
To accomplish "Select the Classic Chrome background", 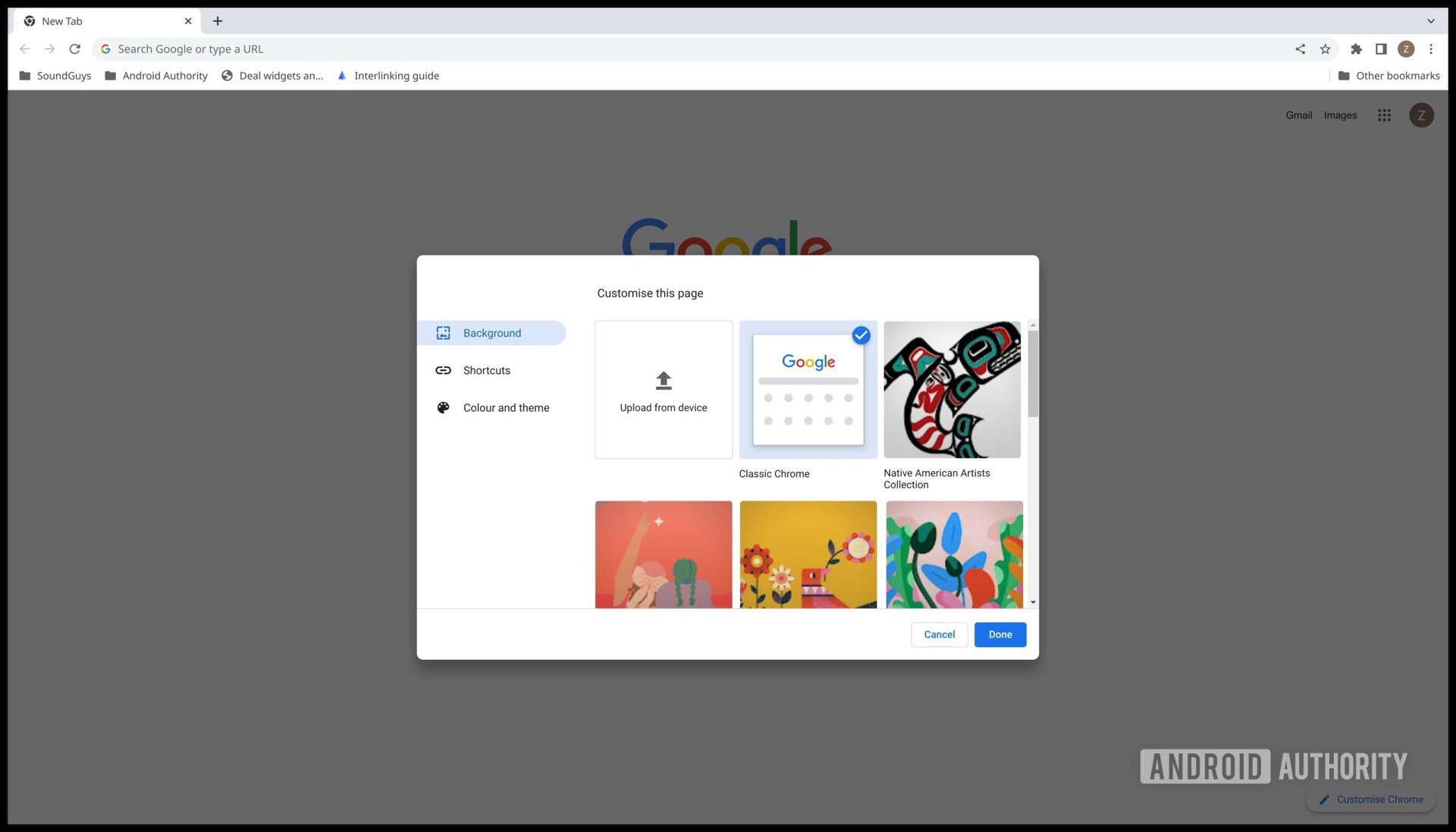I will 808,390.
